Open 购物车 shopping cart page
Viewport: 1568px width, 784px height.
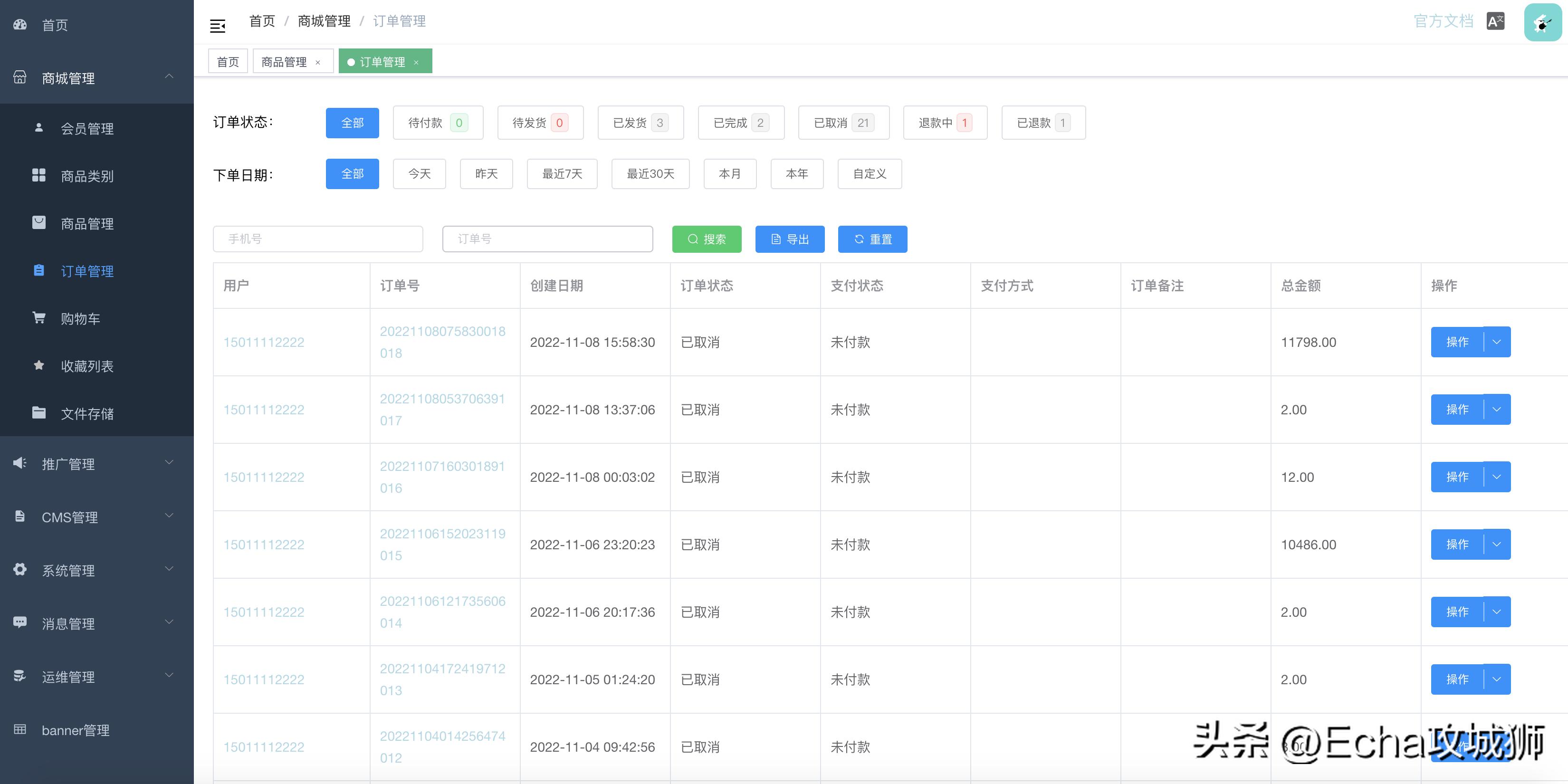click(80, 318)
